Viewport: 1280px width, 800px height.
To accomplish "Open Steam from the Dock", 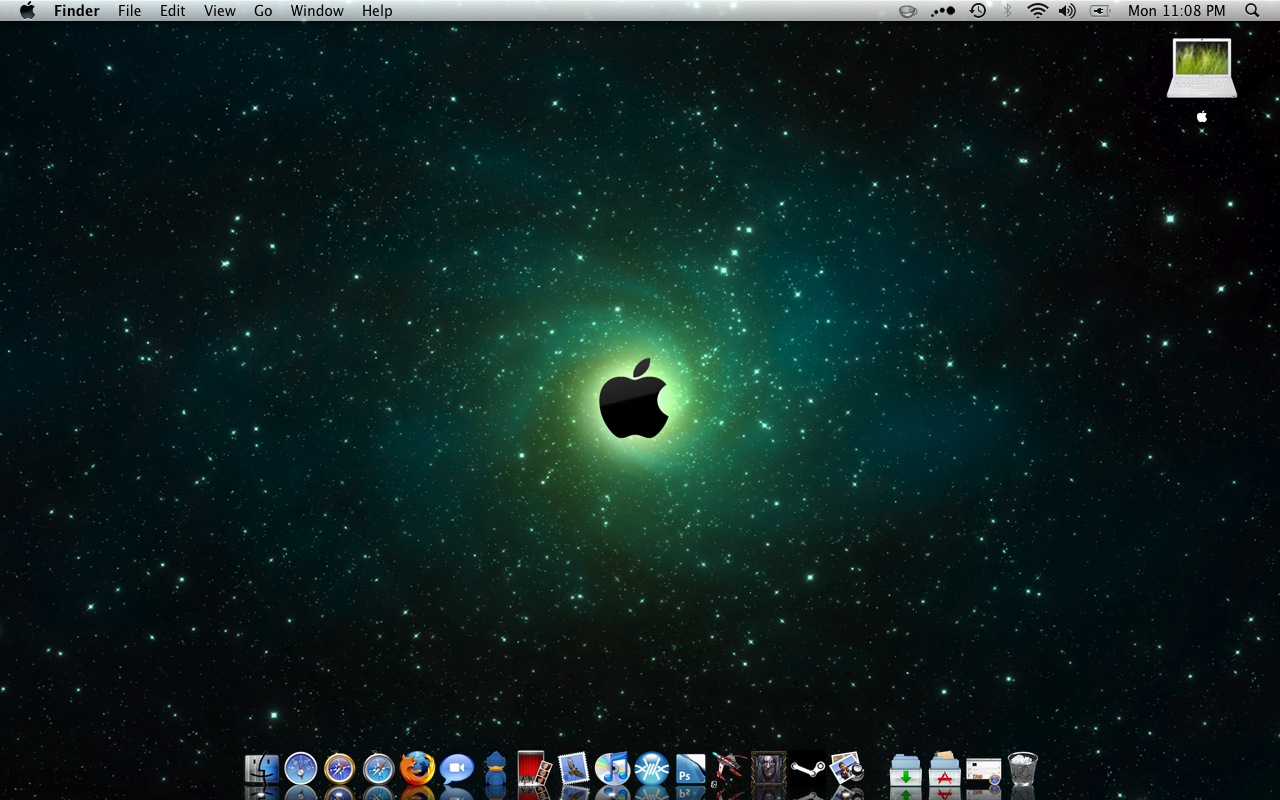I will [808, 769].
